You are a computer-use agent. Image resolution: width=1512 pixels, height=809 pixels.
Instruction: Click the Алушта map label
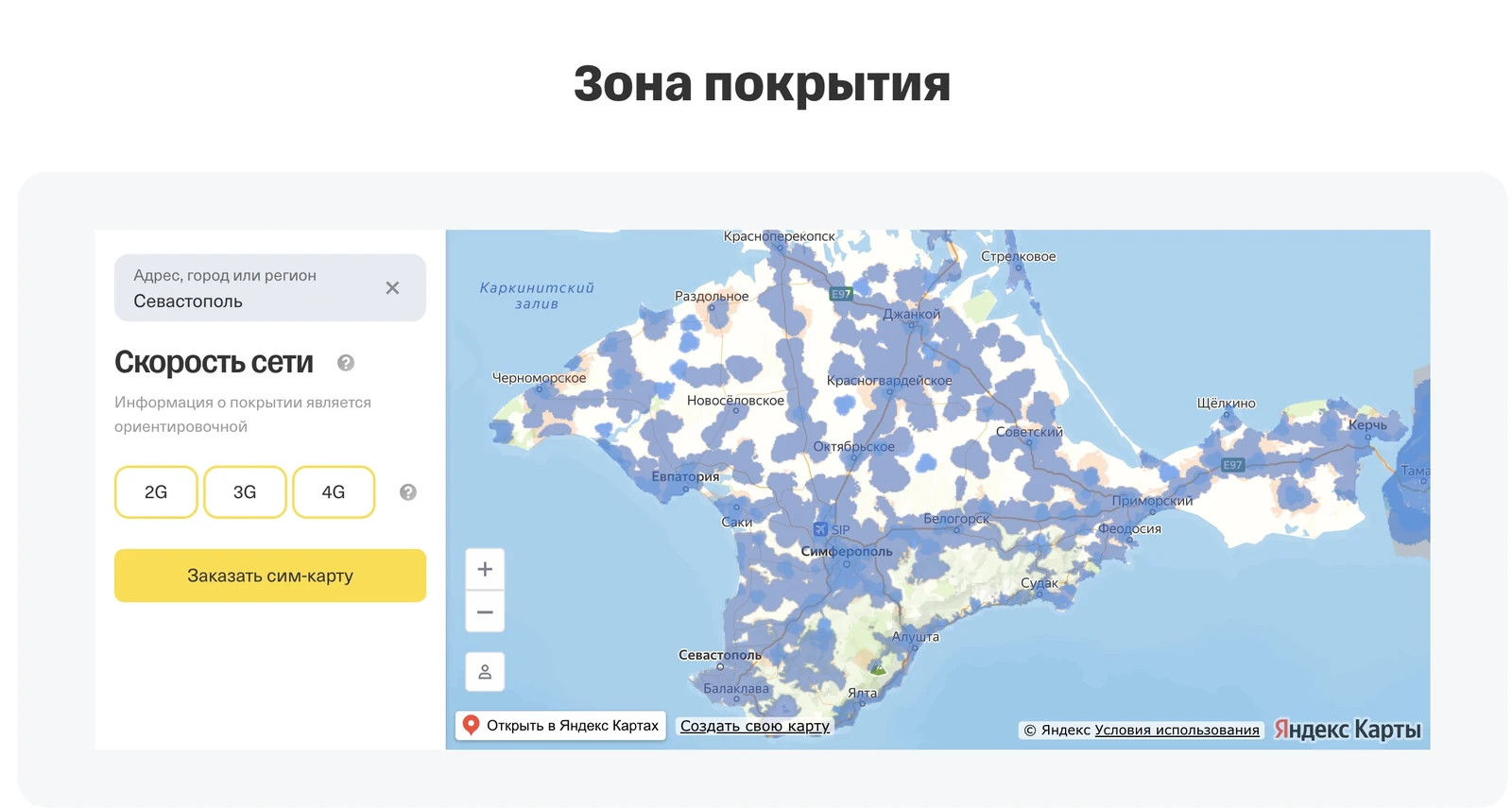(916, 637)
